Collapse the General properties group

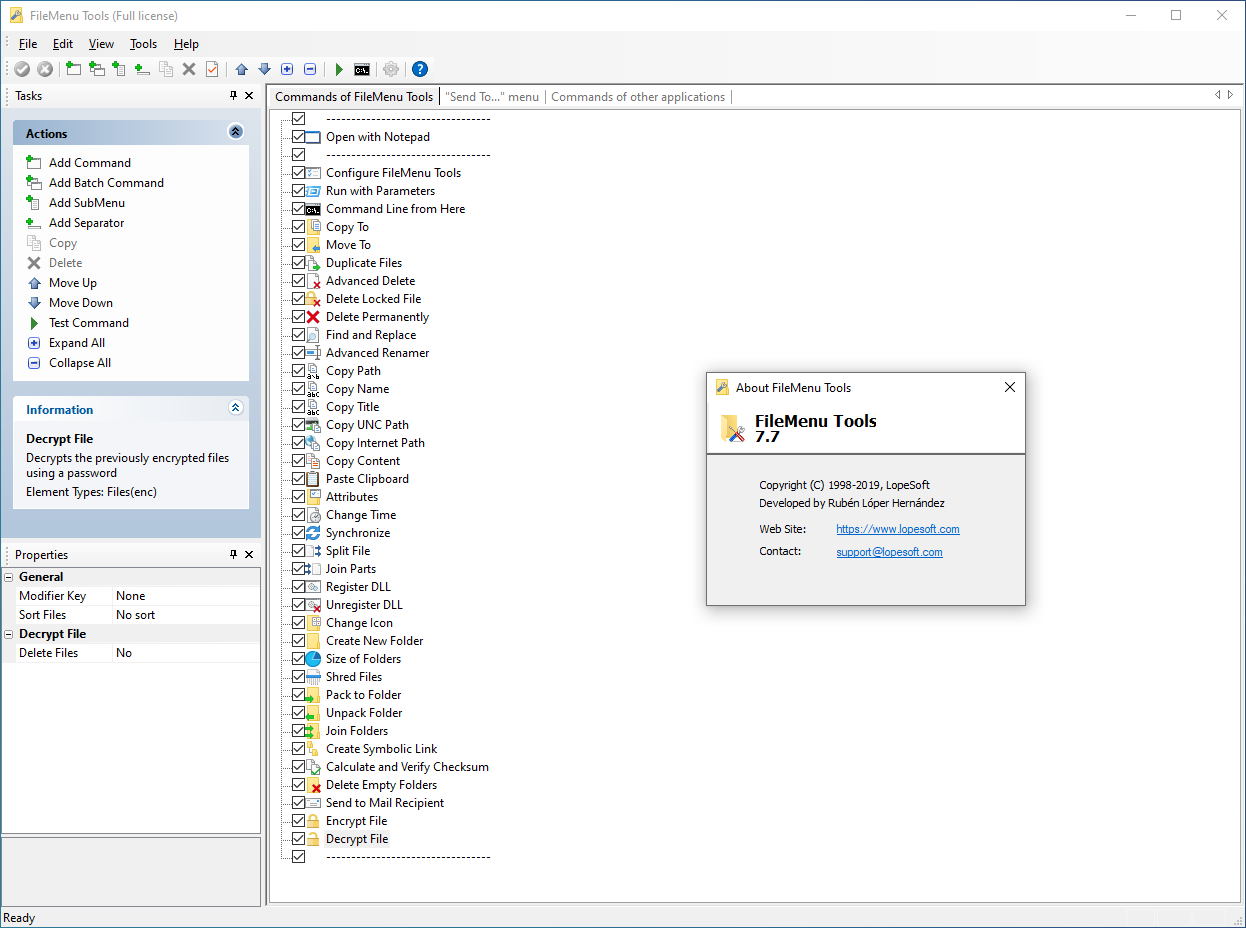(9, 577)
